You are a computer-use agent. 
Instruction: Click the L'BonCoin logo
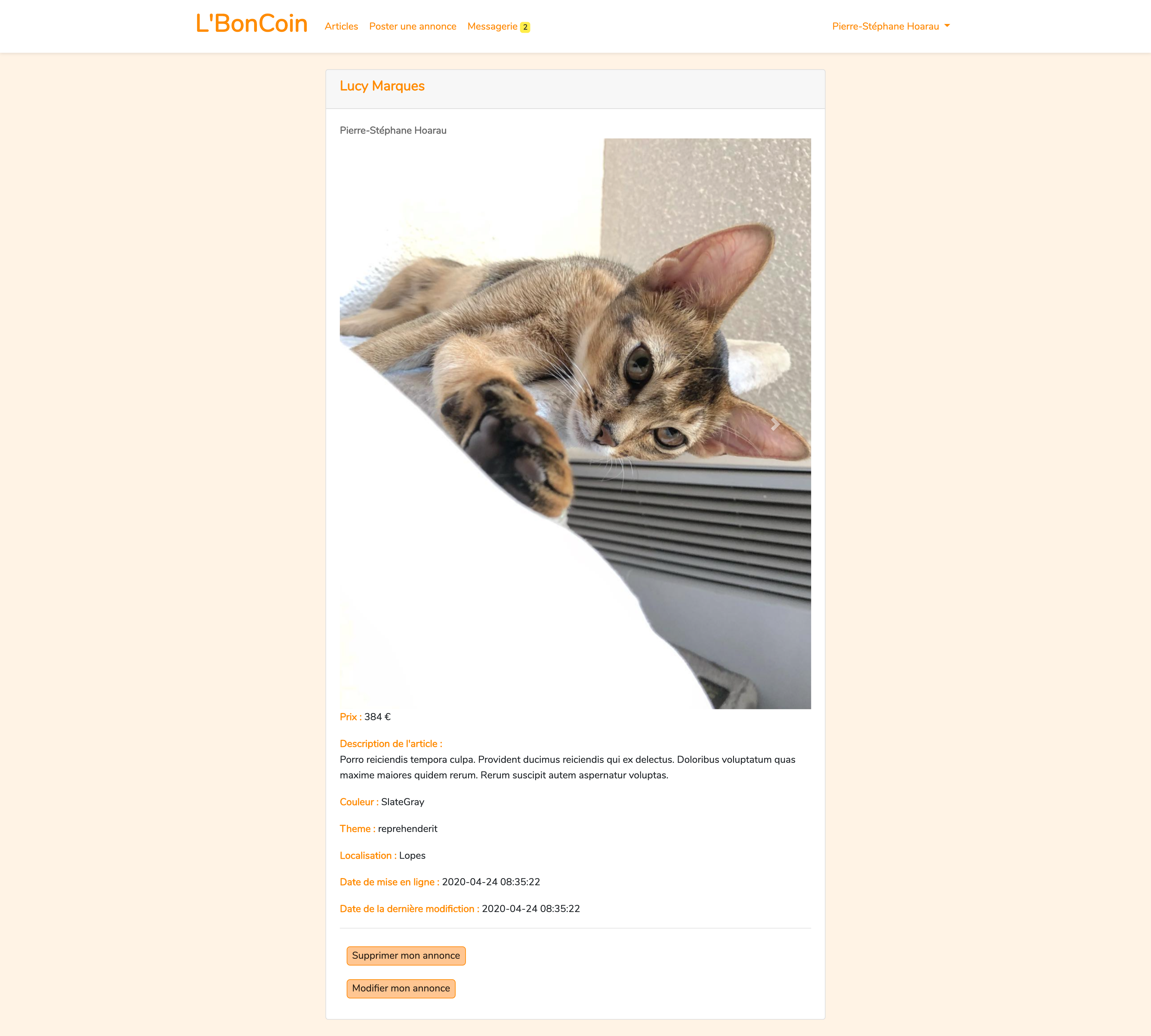click(x=252, y=24)
